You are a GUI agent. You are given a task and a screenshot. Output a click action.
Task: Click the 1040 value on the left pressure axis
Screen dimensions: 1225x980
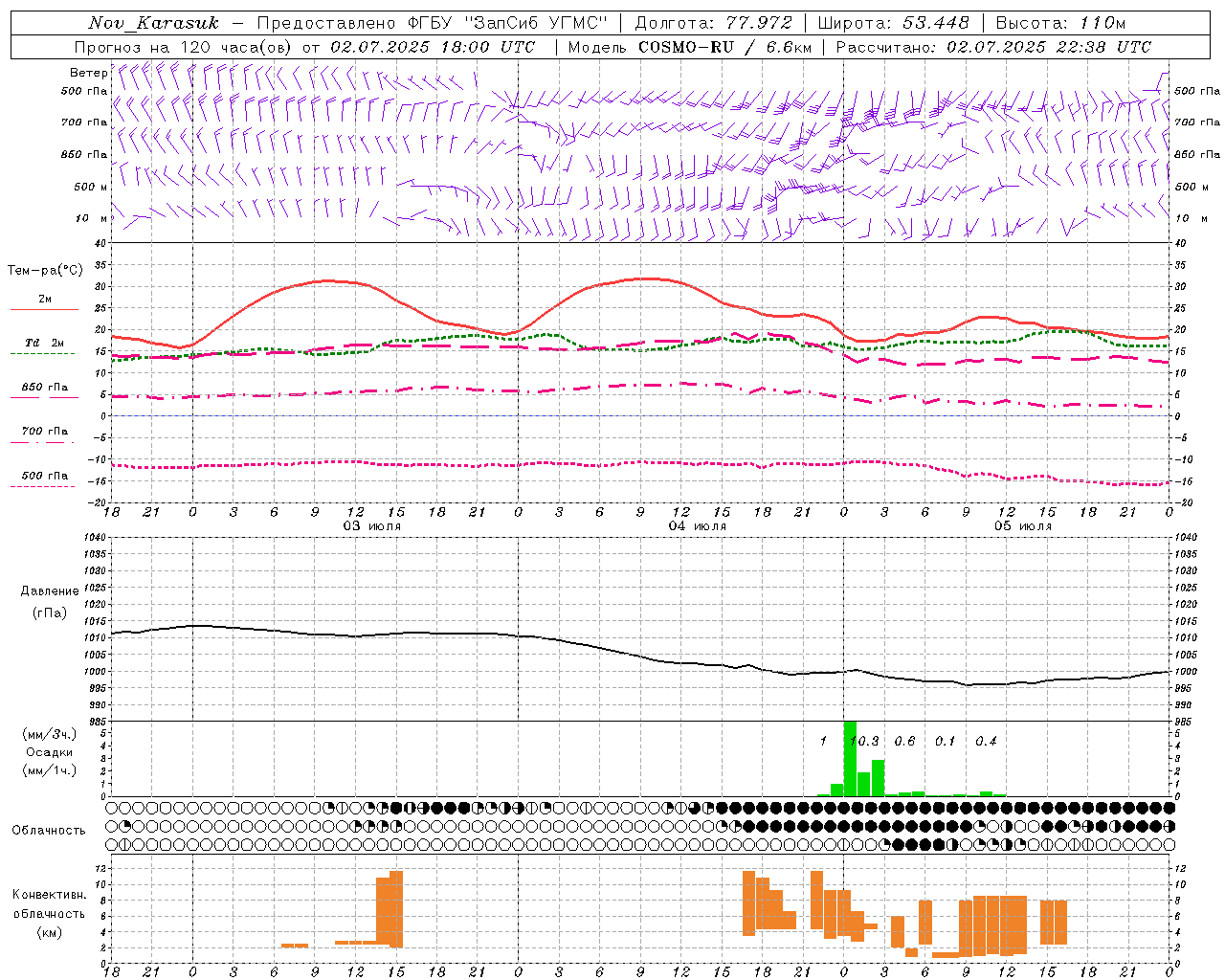click(x=96, y=538)
